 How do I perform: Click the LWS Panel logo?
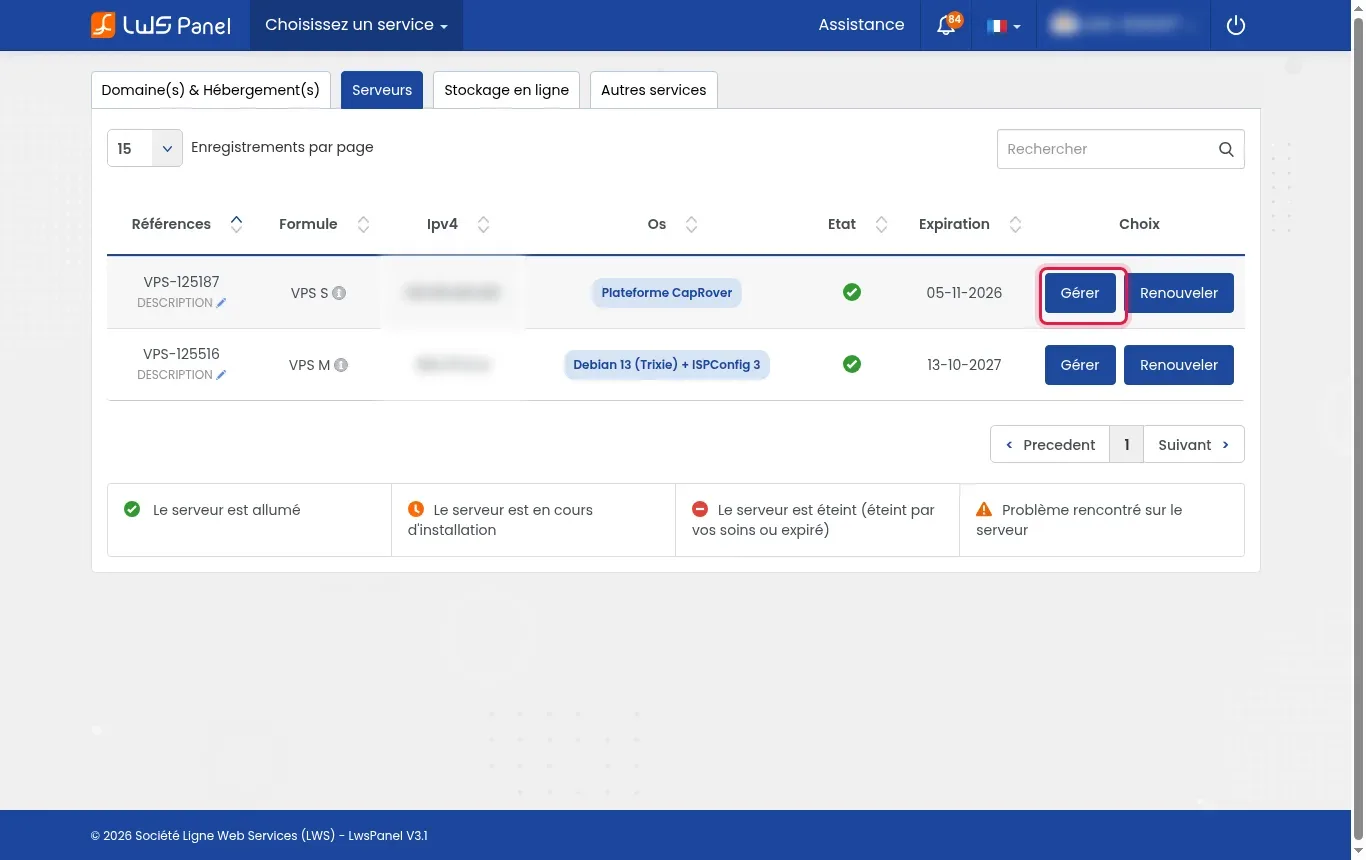point(160,25)
